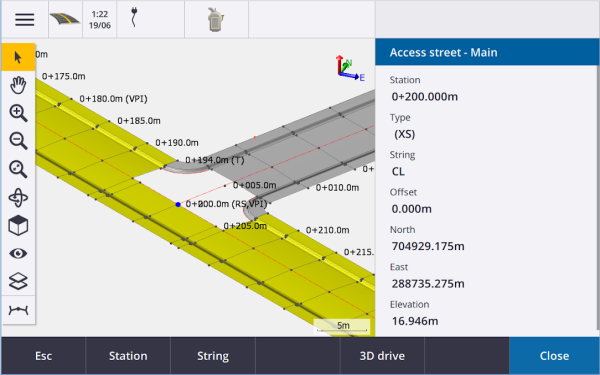Activate the orbit rotation tool
Image resolution: width=600 pixels, height=375 pixels.
pyautogui.click(x=18, y=197)
